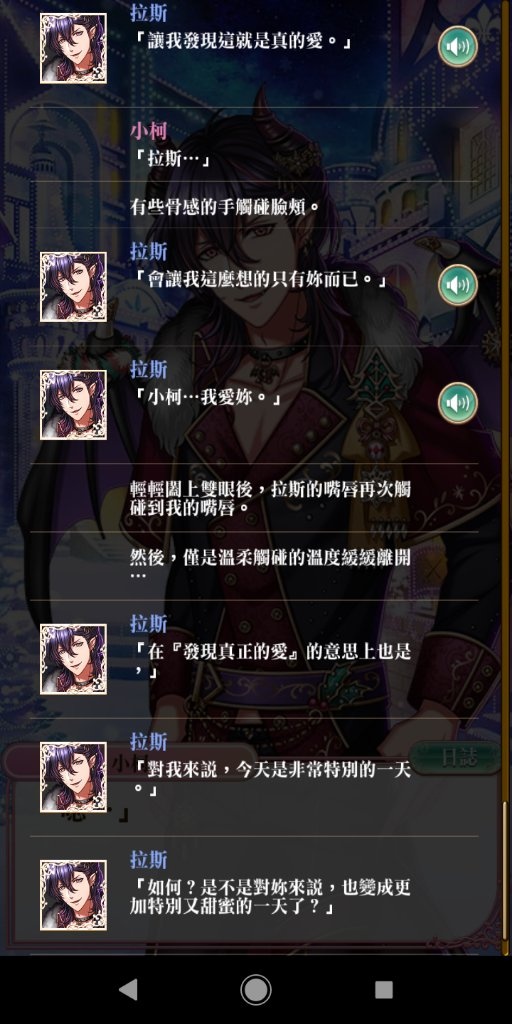Viewport: 512px width, 1024px height.
Task: Click 拉斯 portrait beside「會讓我這麼想的只有妳而已。」
Action: 73,287
